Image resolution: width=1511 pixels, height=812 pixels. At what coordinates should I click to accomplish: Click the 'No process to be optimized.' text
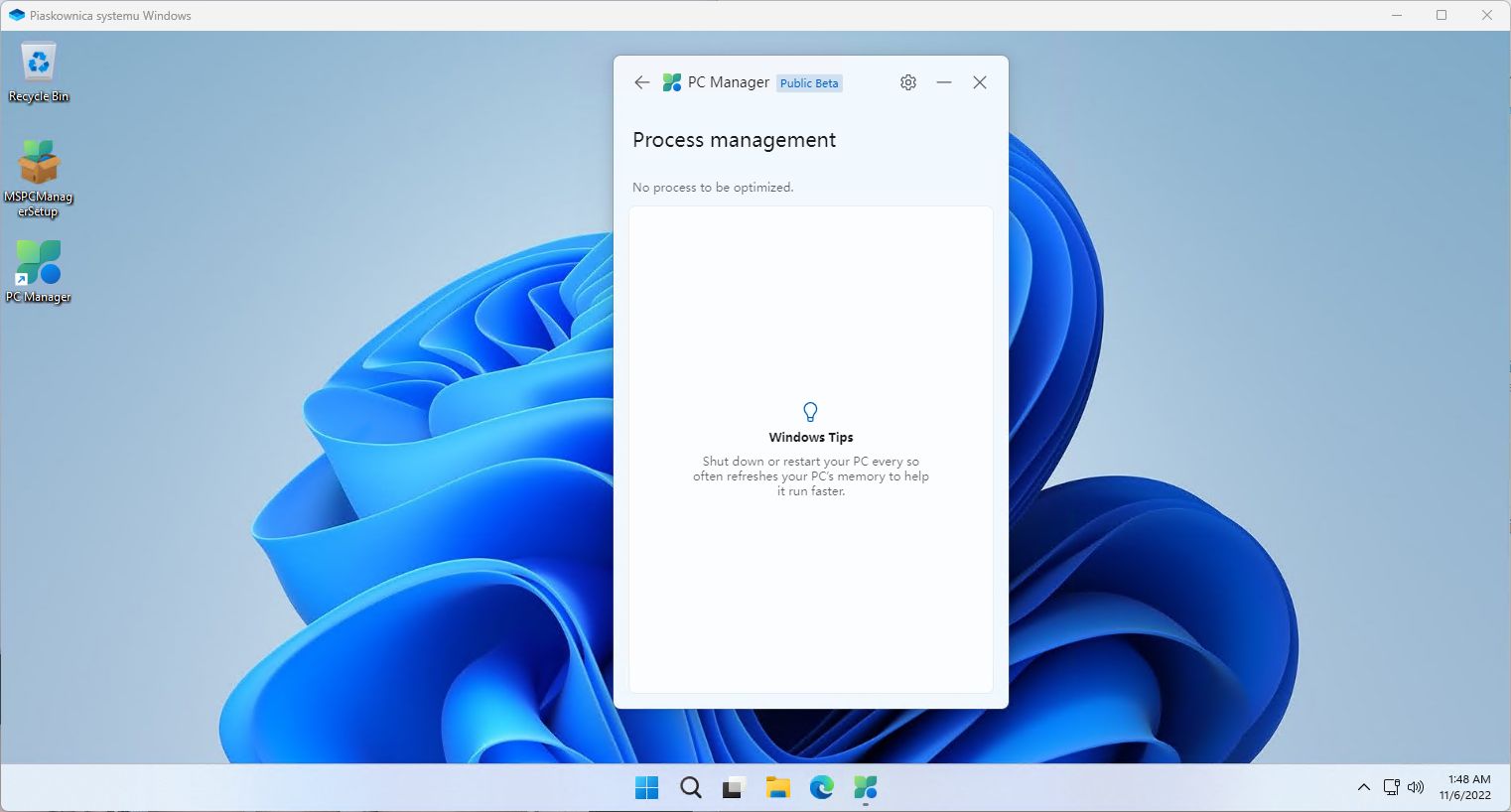(713, 188)
